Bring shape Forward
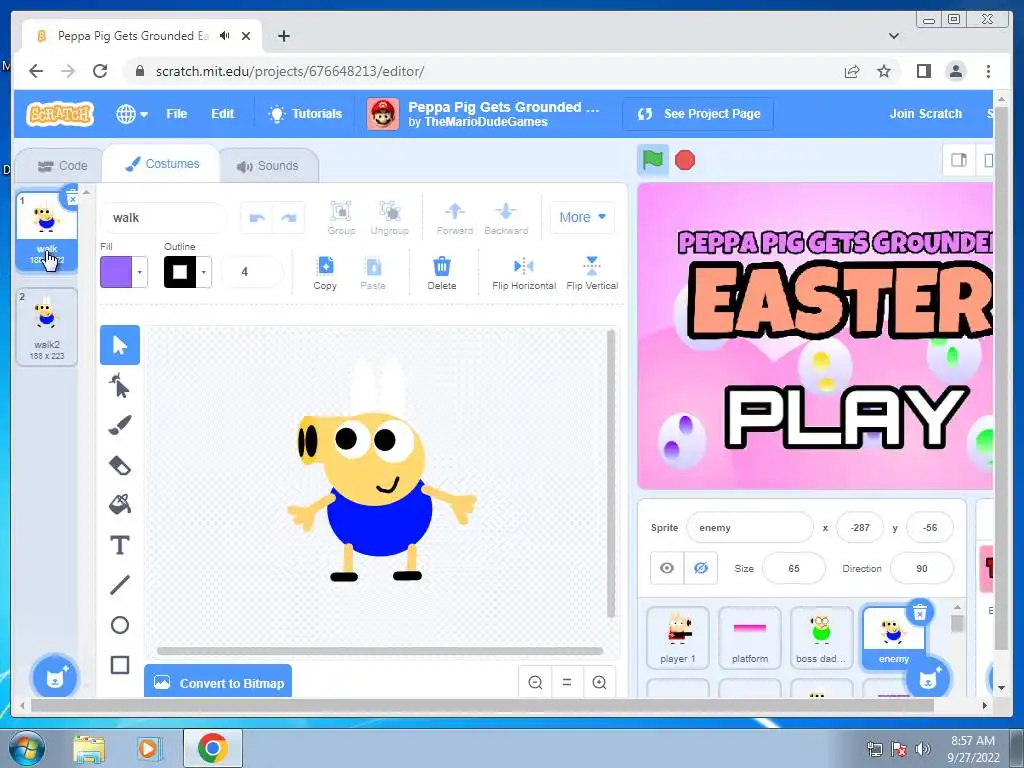Screen dimensions: 1024x768 tap(455, 218)
